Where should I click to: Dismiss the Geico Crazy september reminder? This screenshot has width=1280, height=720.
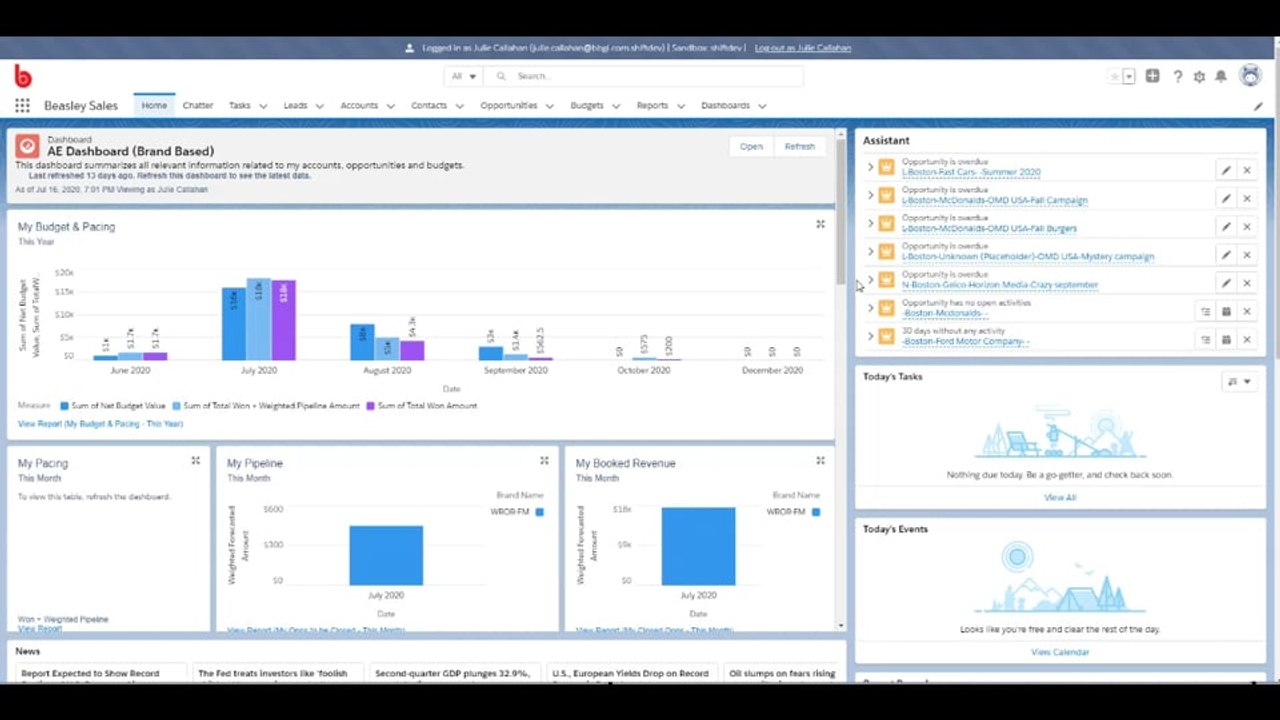click(1247, 283)
